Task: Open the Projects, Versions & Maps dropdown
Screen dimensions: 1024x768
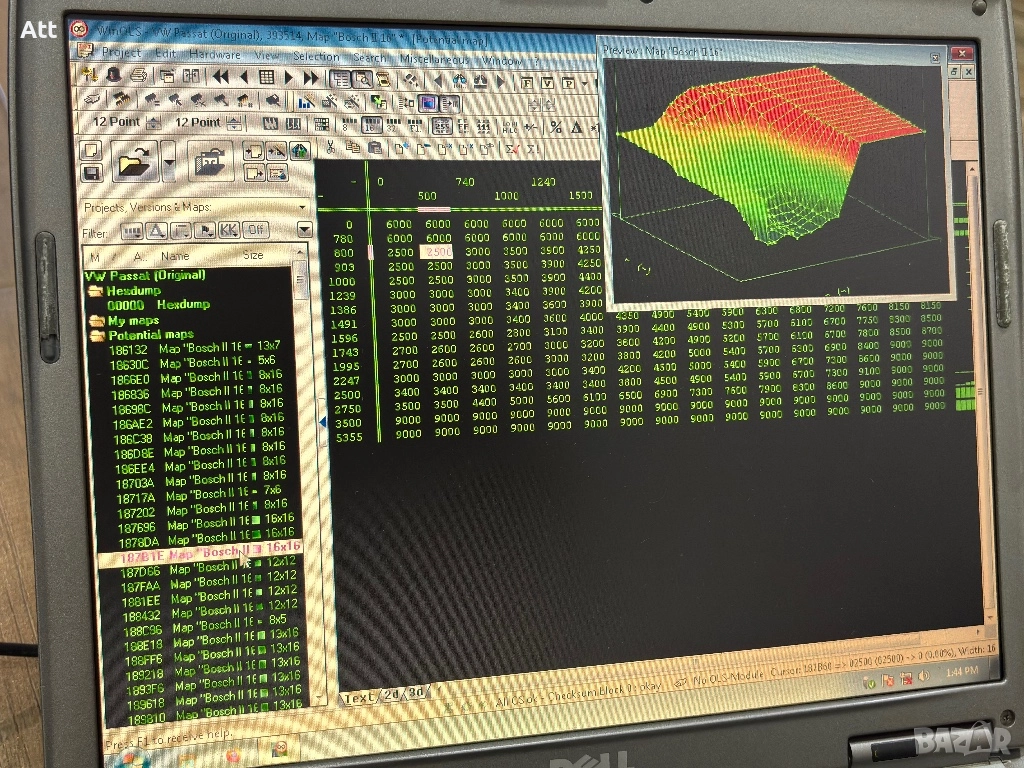Action: (303, 207)
